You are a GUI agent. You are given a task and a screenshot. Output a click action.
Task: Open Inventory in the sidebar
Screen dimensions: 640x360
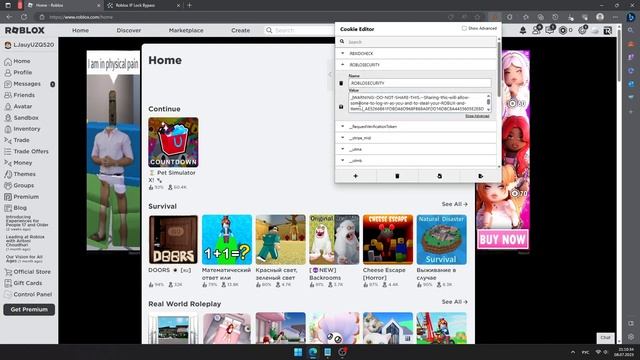(x=27, y=129)
